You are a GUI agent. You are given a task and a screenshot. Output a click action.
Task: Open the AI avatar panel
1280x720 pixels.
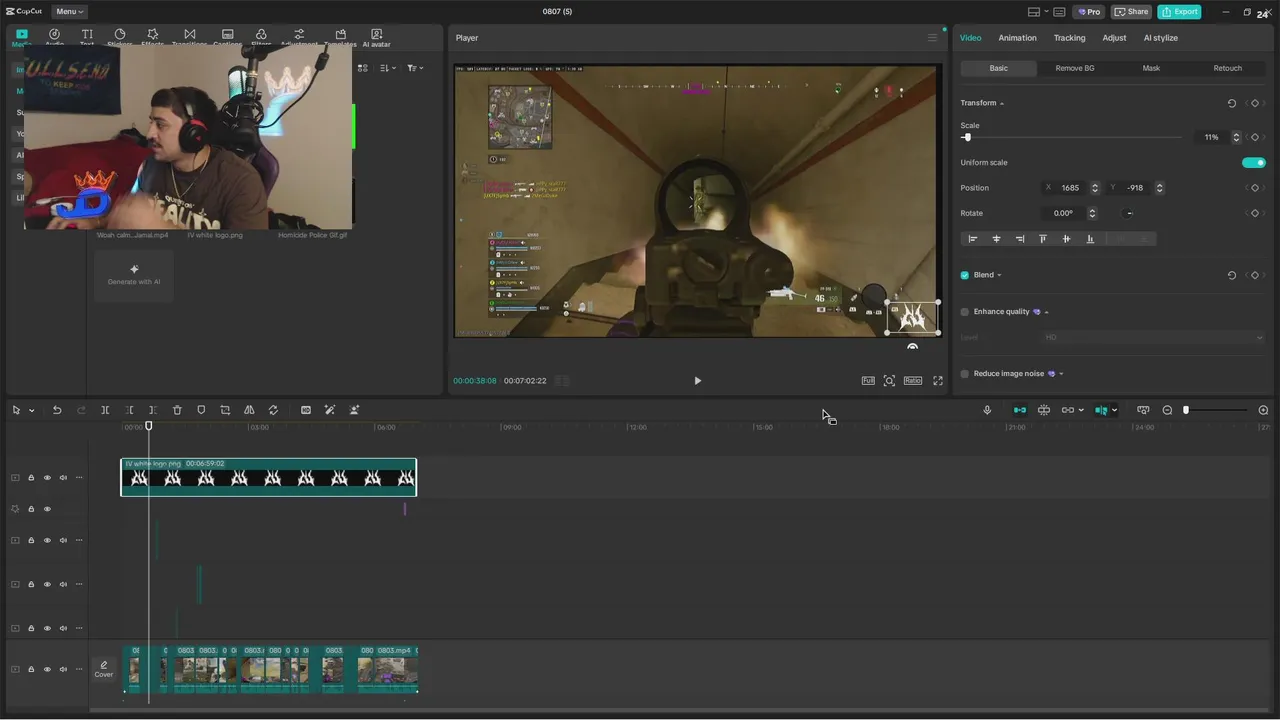376,38
